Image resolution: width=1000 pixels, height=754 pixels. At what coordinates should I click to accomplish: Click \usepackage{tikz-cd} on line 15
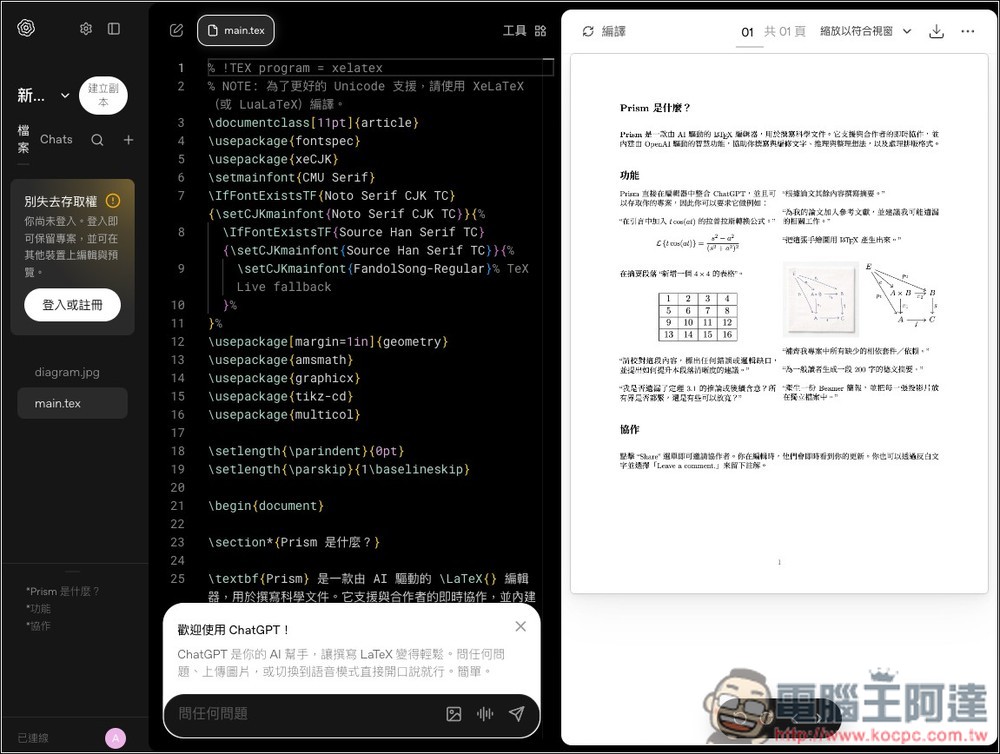[281, 396]
